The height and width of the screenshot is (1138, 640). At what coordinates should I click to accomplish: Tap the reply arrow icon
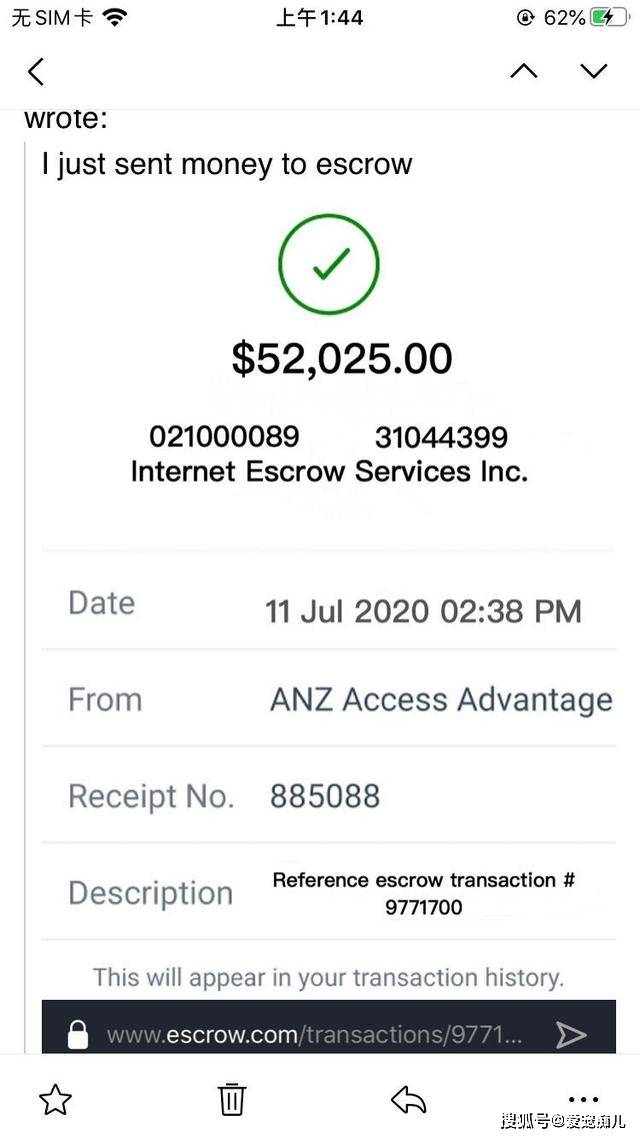click(x=408, y=1100)
